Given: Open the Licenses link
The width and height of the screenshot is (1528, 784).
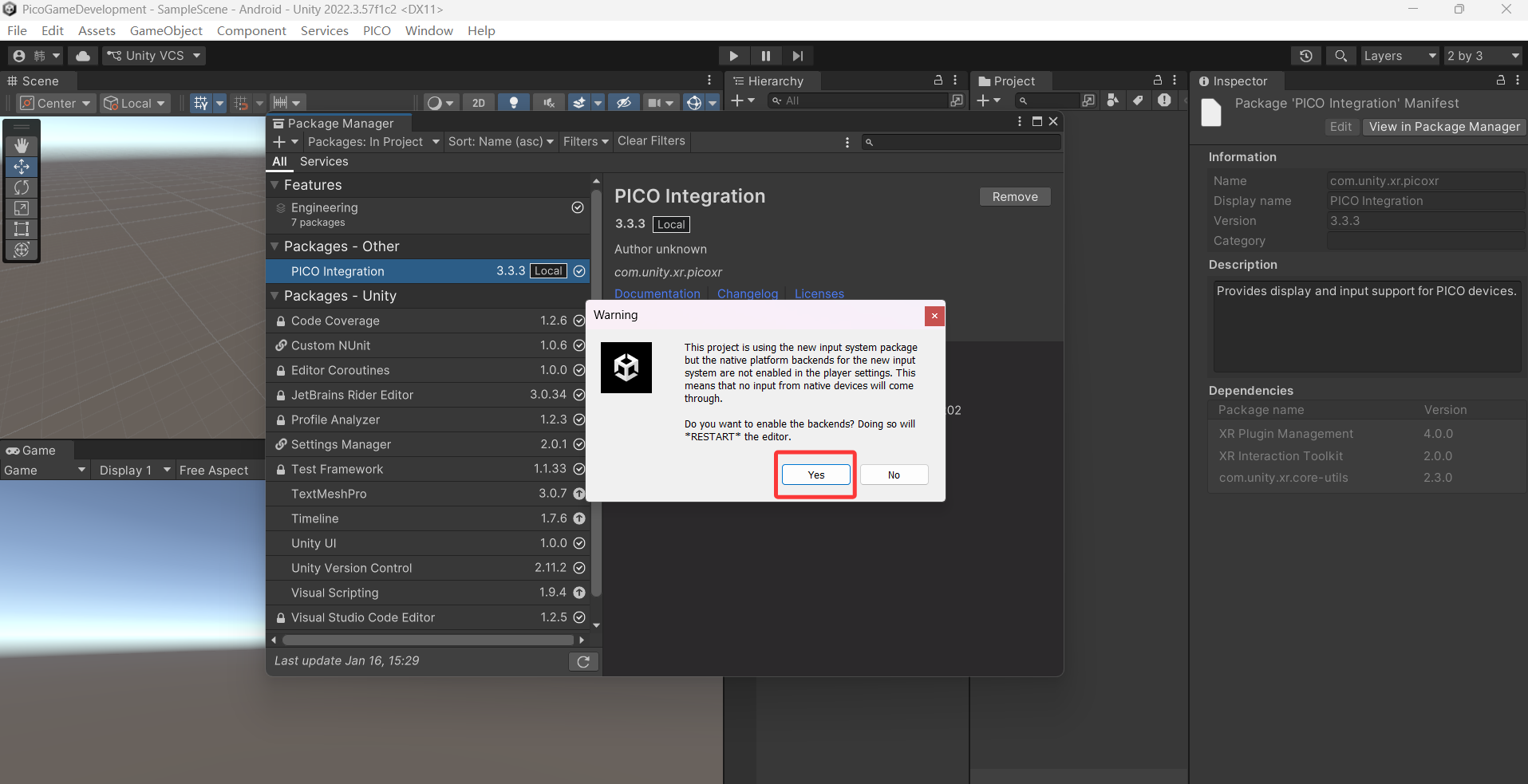Looking at the screenshot, I should click(819, 294).
